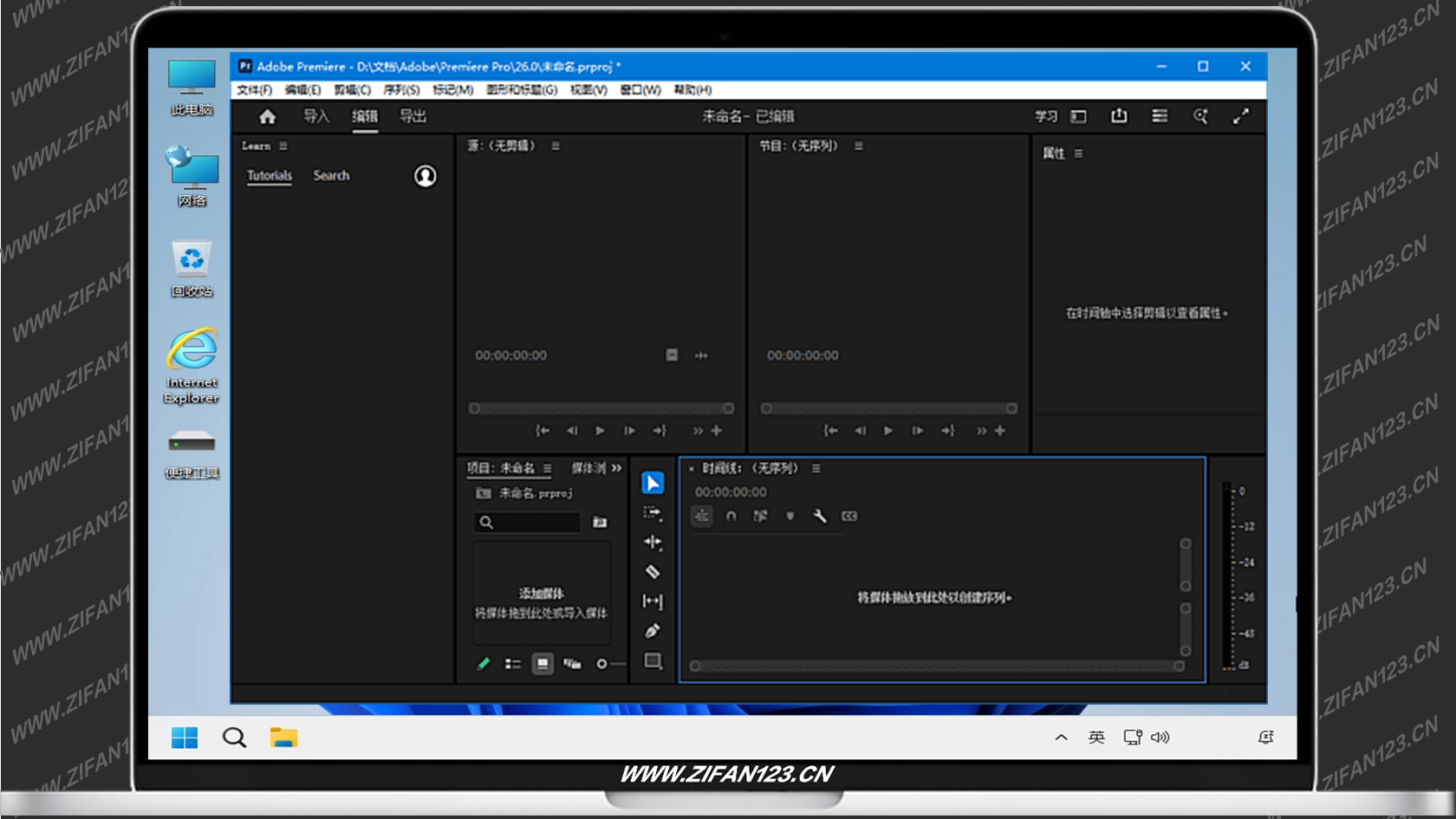The image size is (1456, 819).
Task: Close the Timeline panel tab
Action: click(x=692, y=469)
